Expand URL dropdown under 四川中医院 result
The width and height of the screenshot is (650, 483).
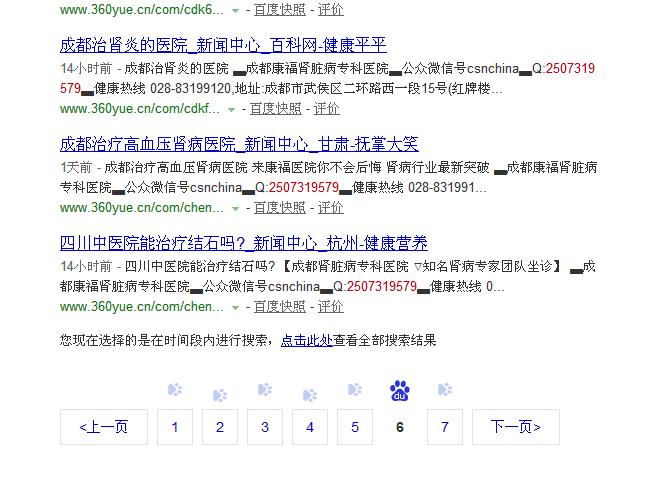coord(235,308)
